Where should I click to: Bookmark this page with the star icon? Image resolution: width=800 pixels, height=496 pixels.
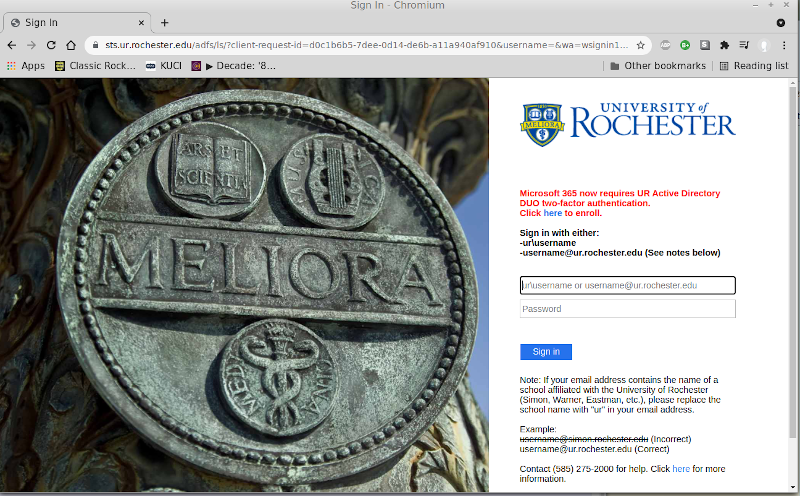[641, 45]
